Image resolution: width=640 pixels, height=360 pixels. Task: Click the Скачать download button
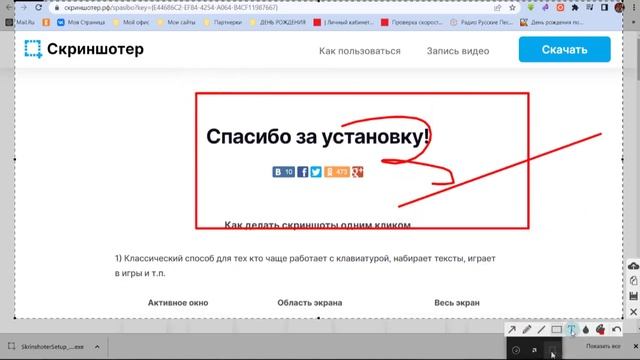(x=564, y=49)
